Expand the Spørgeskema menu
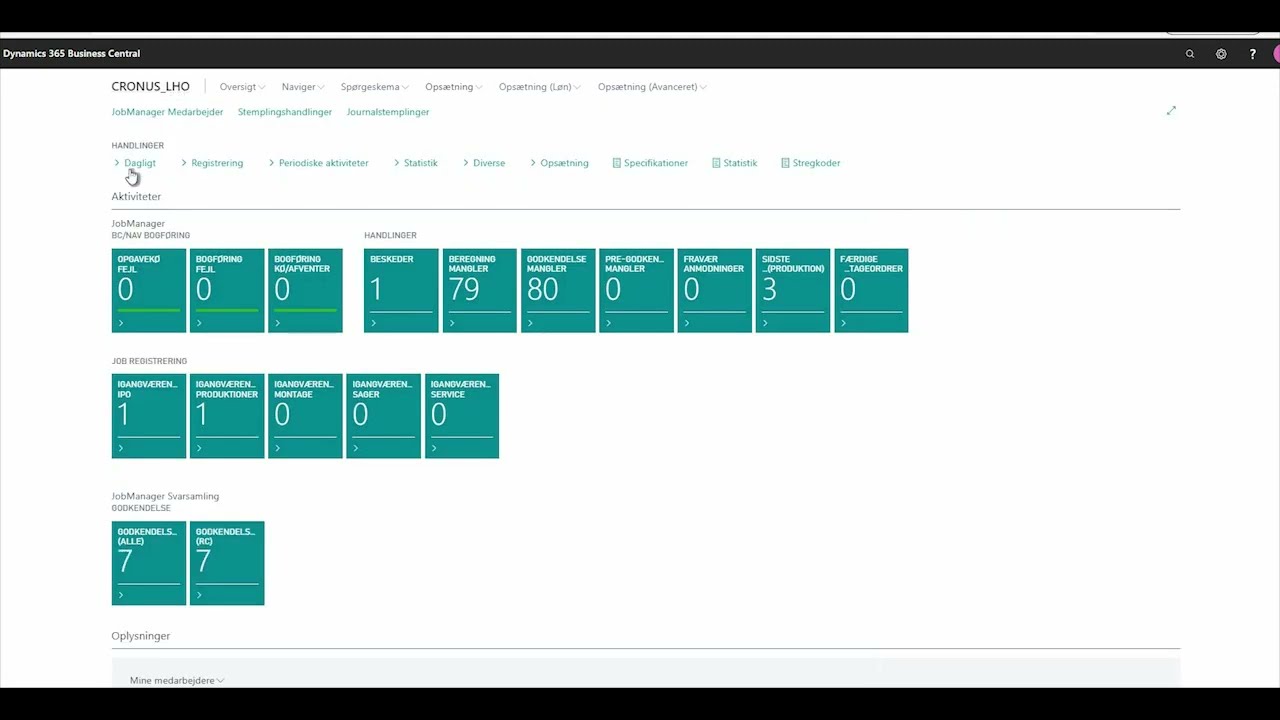 click(x=375, y=87)
